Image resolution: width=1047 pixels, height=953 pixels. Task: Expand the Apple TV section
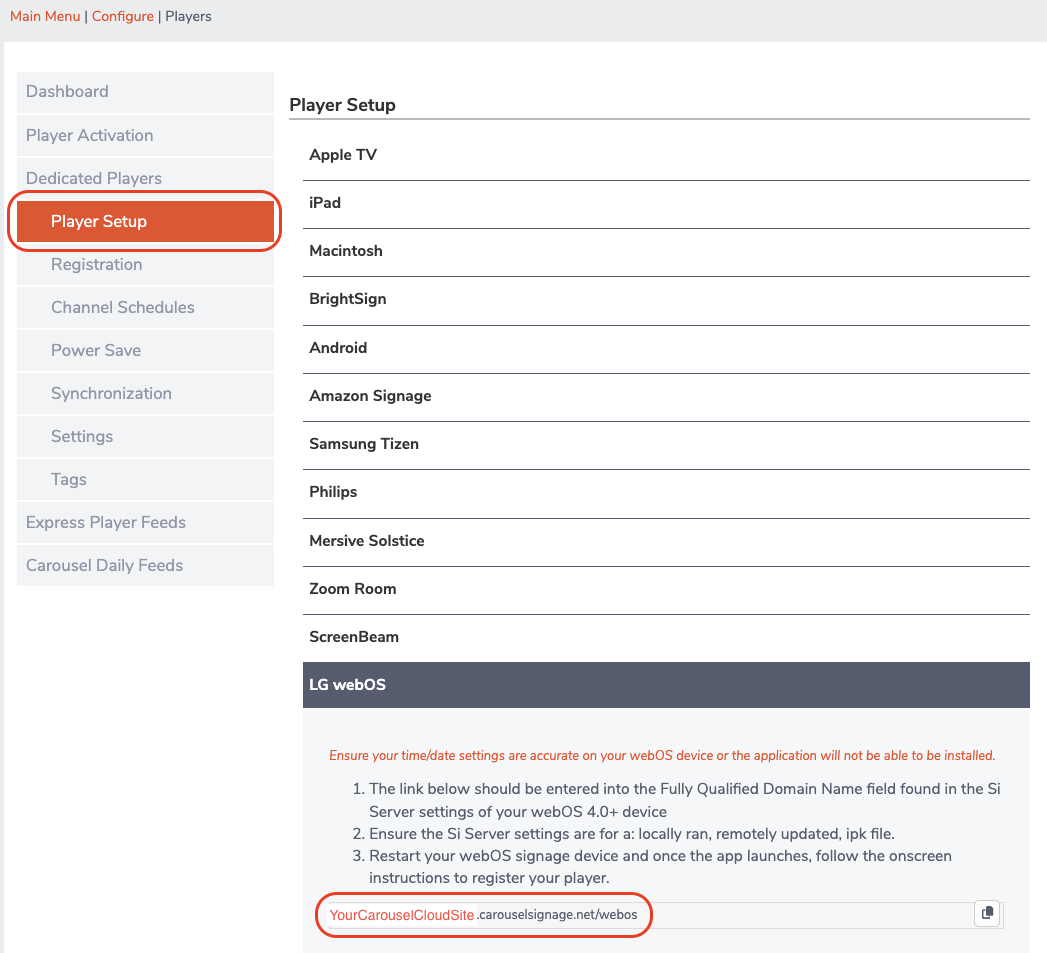(666, 155)
